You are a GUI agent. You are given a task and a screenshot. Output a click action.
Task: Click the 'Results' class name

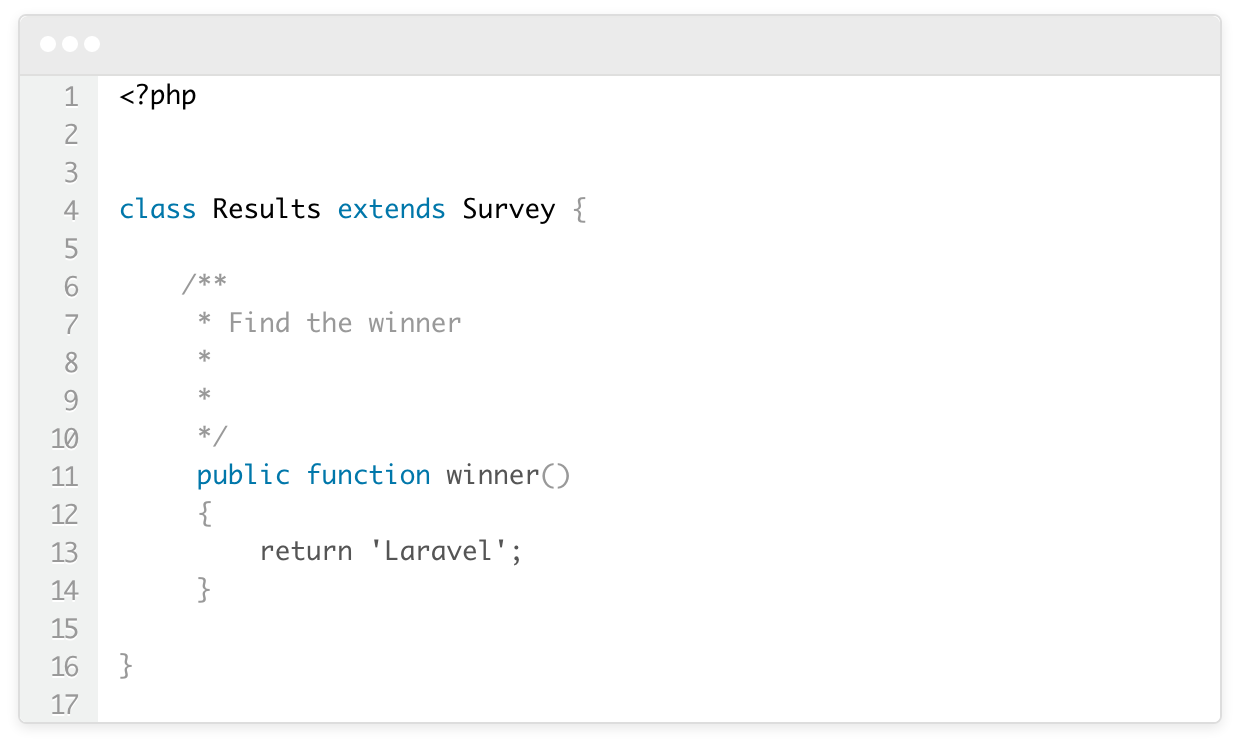267,209
